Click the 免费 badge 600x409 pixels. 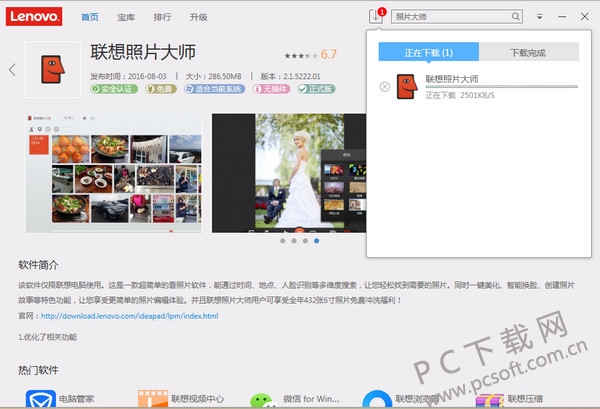pyautogui.click(x=161, y=89)
